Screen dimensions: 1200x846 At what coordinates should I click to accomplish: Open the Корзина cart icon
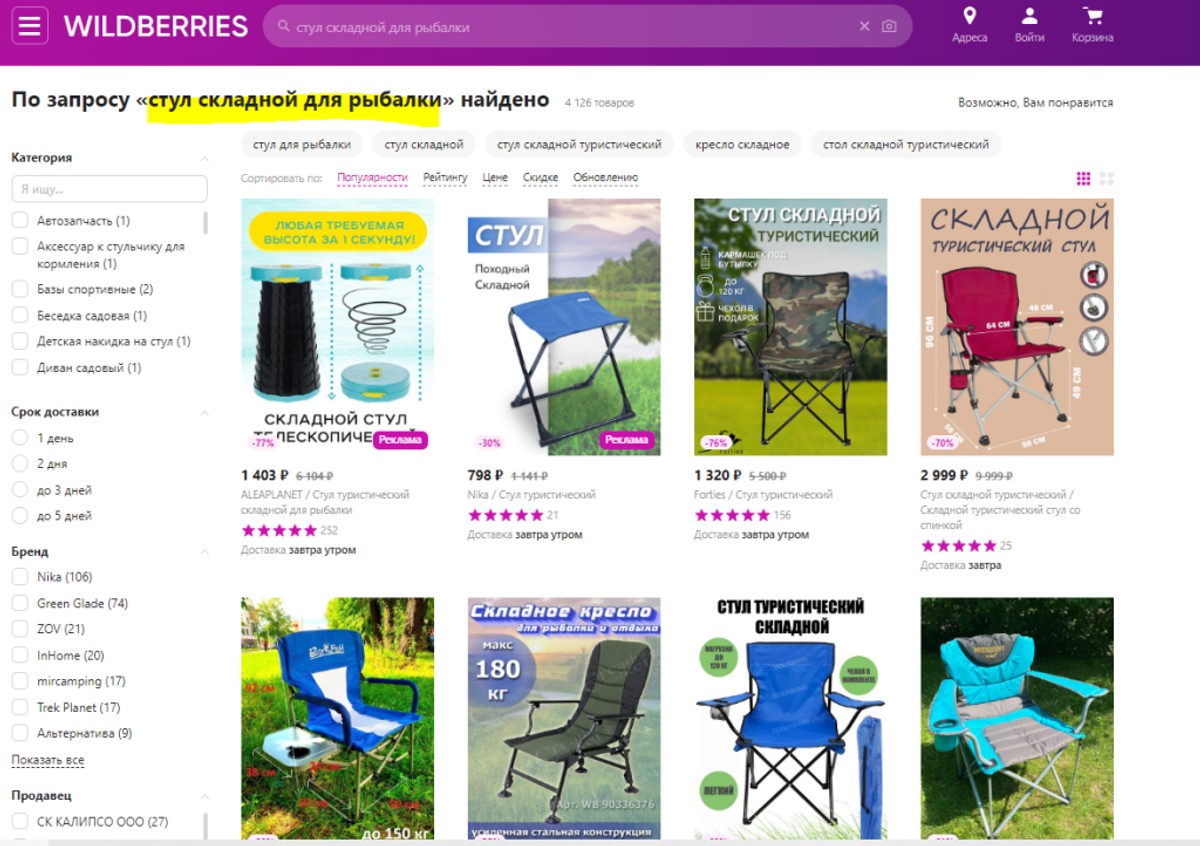[x=1092, y=16]
